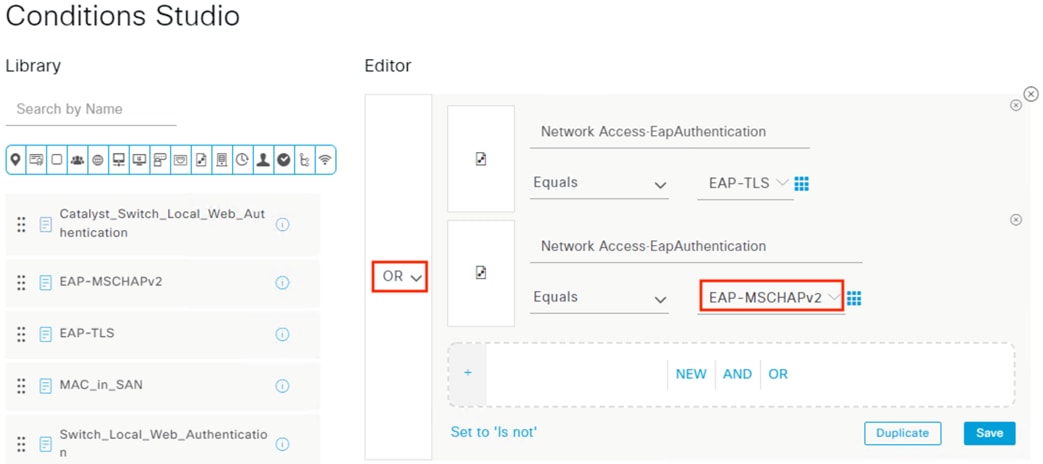Grab drag handle of EAP-TLS library item
Viewport: 1043px width, 464px height.
tap(21, 334)
